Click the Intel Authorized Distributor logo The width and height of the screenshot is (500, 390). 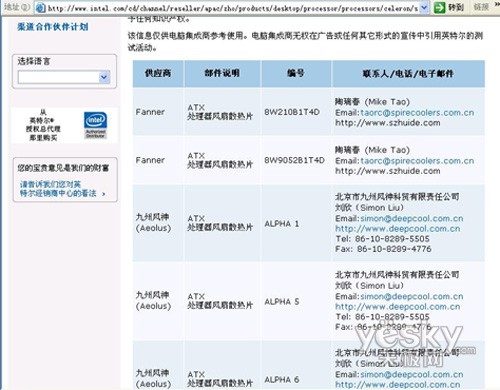[x=95, y=125]
